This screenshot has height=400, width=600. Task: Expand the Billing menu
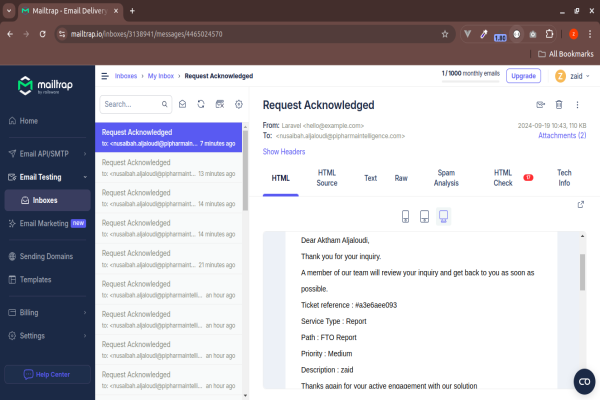coord(47,313)
